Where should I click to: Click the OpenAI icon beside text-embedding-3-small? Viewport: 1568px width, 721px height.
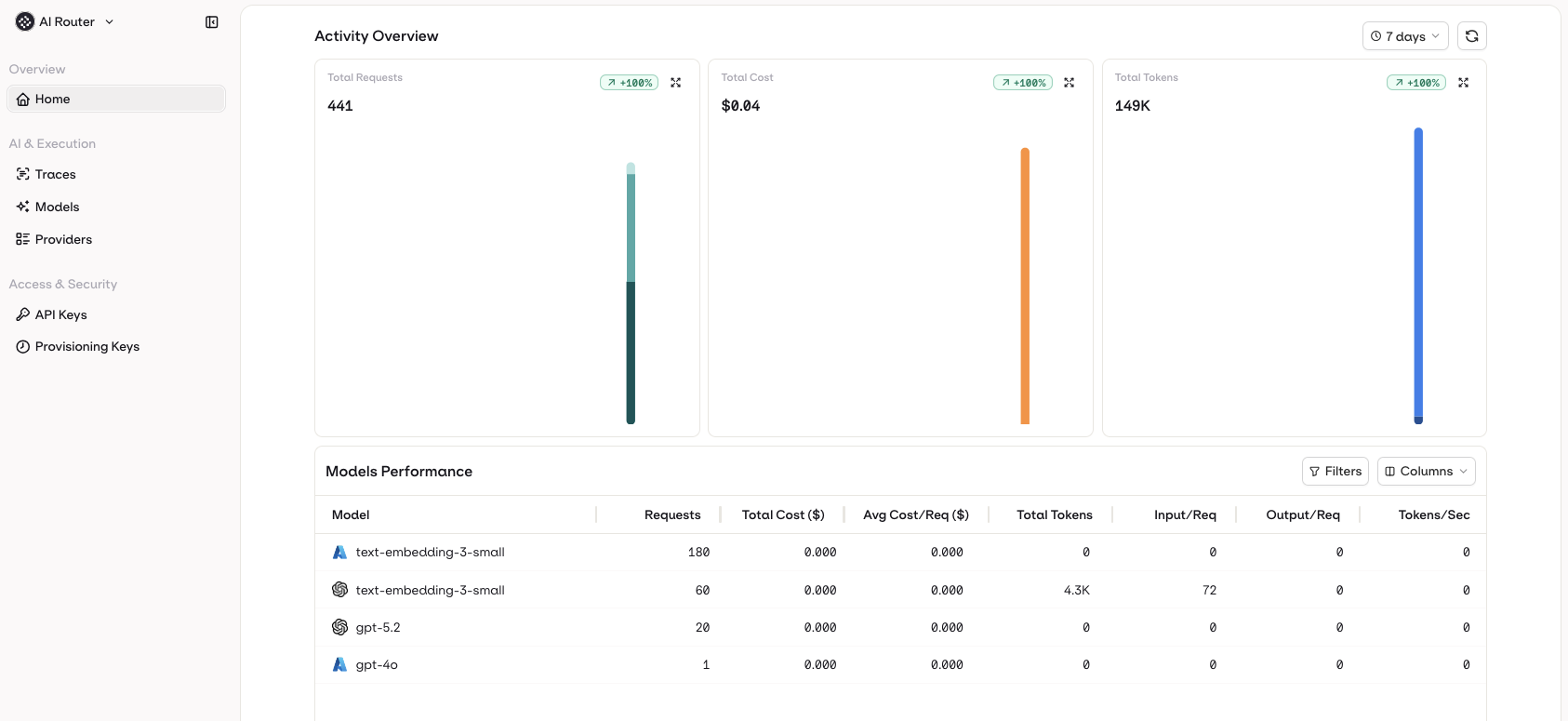(x=339, y=590)
